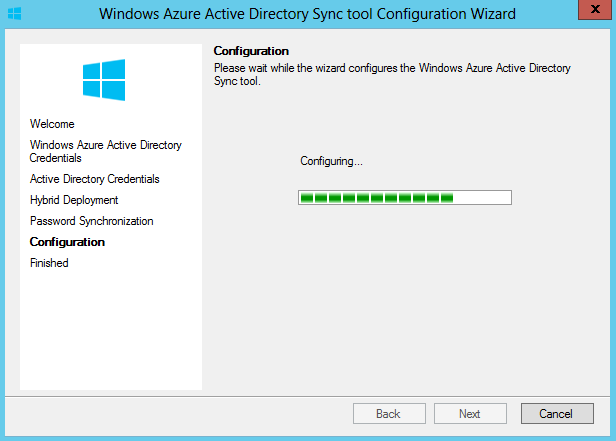616x441 pixels.
Task: Click the Next button
Action: (x=470, y=414)
